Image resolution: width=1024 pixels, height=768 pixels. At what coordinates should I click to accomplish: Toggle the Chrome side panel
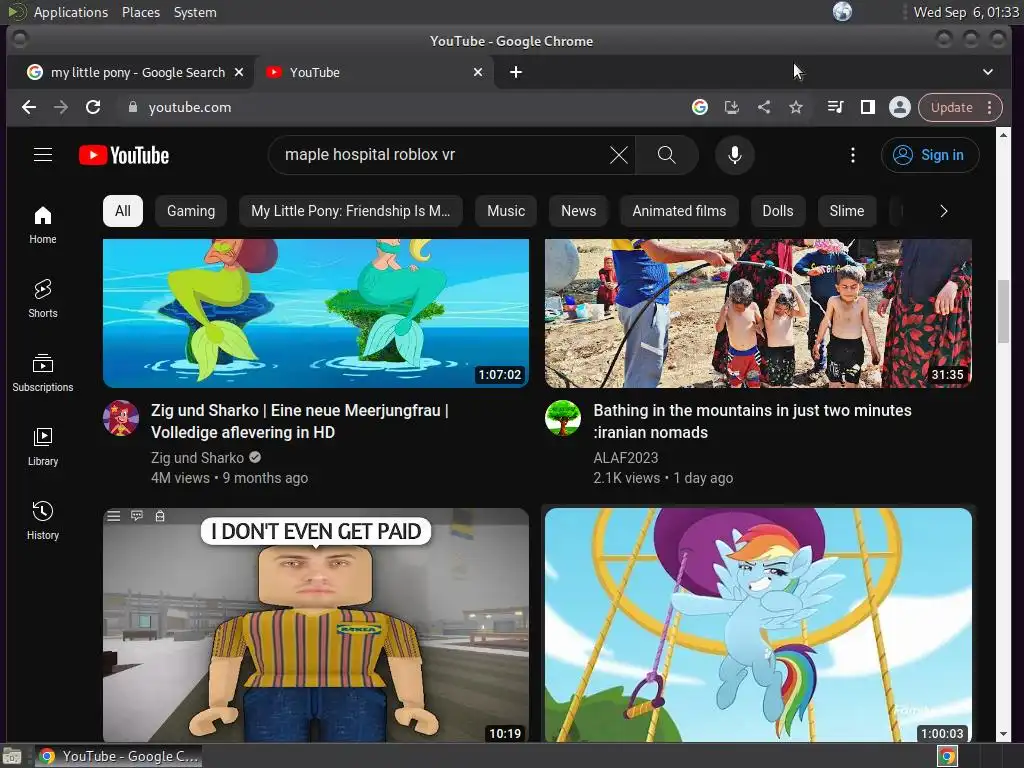(867, 107)
